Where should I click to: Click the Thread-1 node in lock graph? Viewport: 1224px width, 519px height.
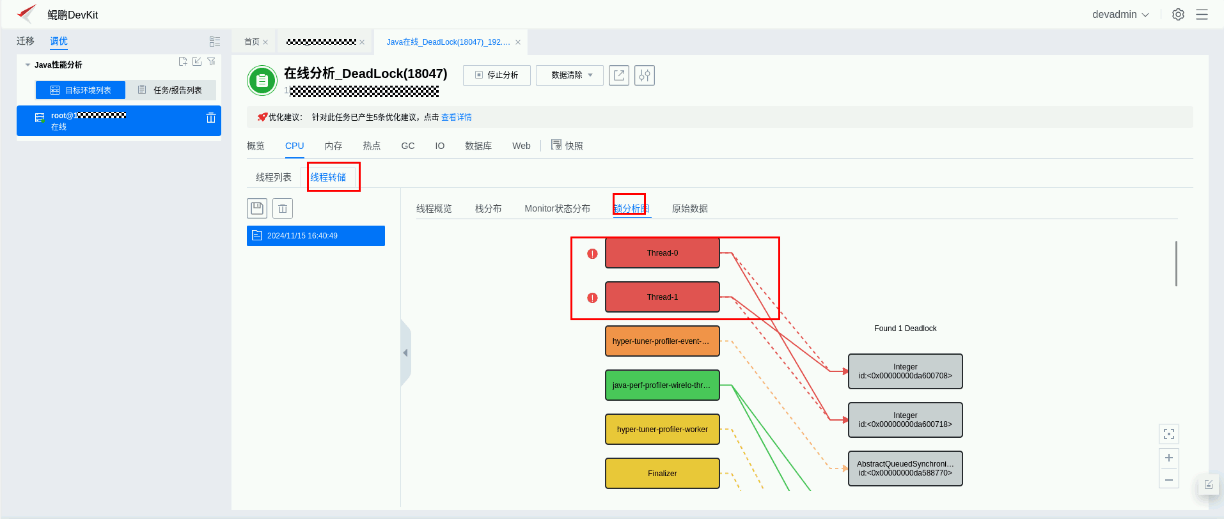(x=662, y=297)
